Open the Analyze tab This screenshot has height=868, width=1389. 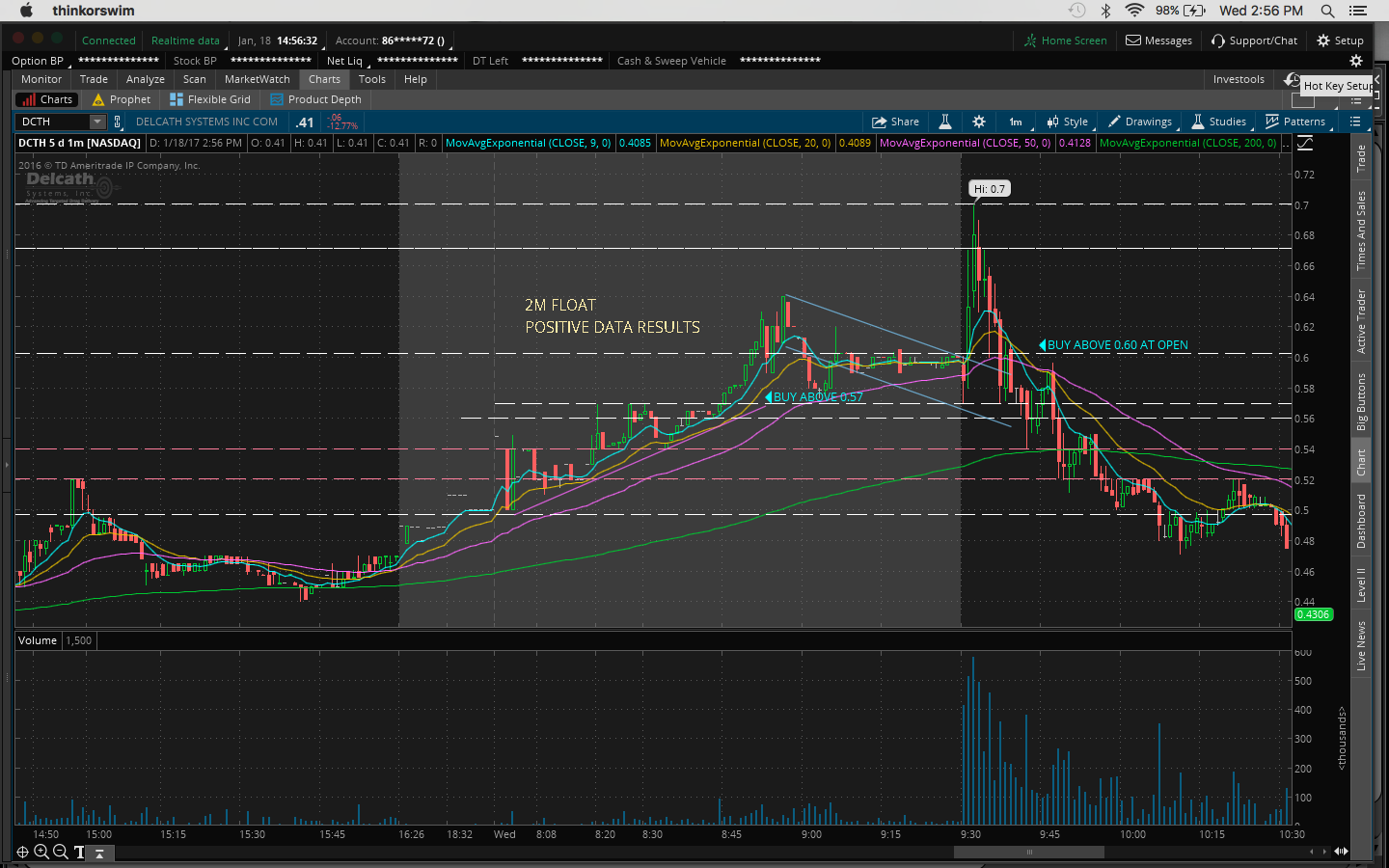[x=146, y=79]
